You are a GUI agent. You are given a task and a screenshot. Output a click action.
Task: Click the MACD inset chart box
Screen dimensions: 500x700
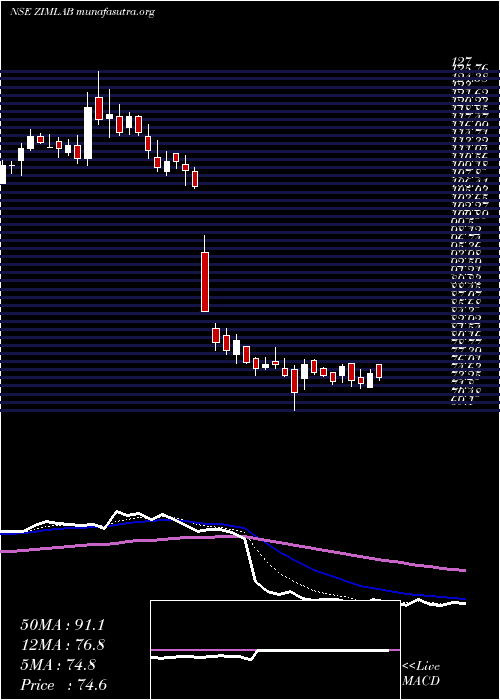(275, 650)
